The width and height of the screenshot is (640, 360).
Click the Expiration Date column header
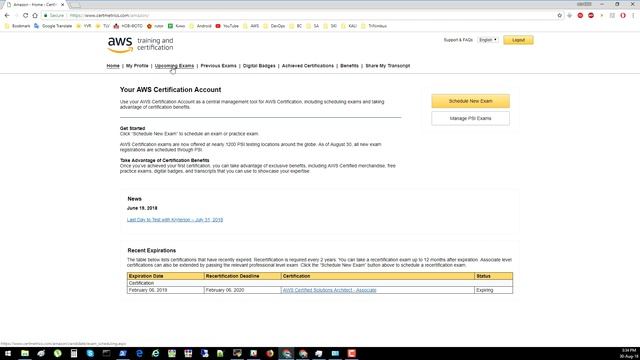coord(166,276)
